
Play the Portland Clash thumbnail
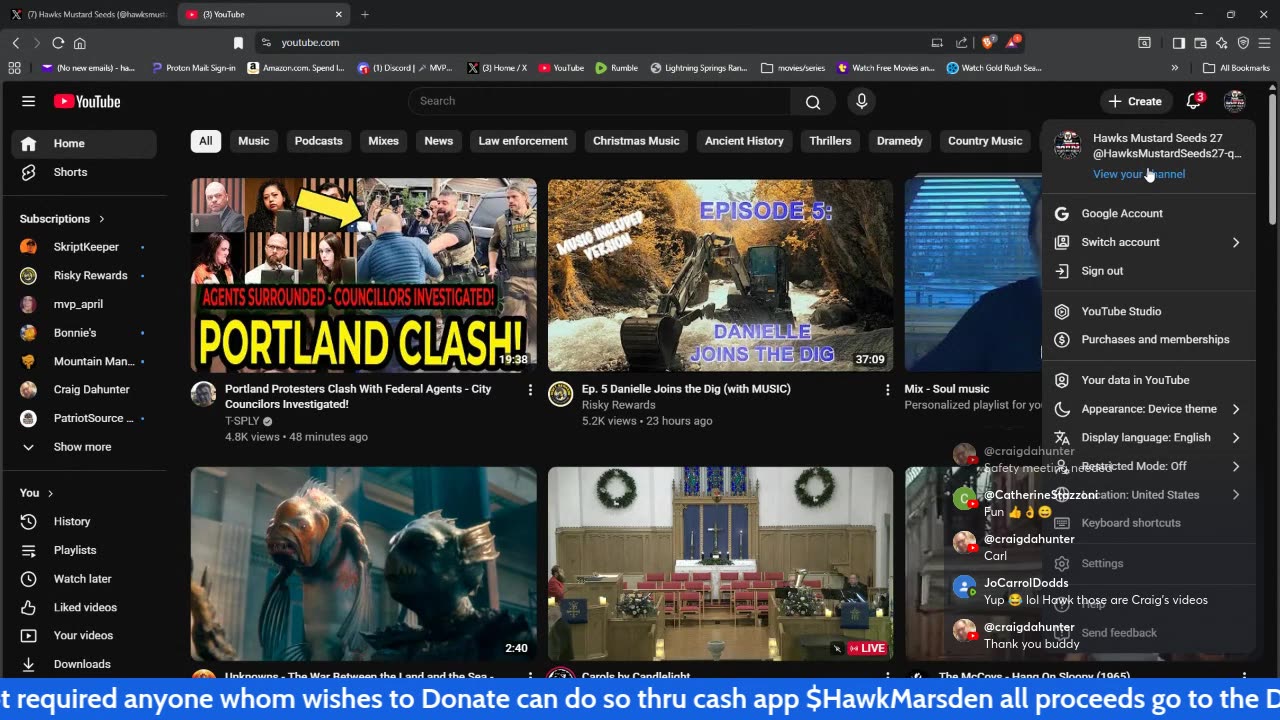pos(364,275)
